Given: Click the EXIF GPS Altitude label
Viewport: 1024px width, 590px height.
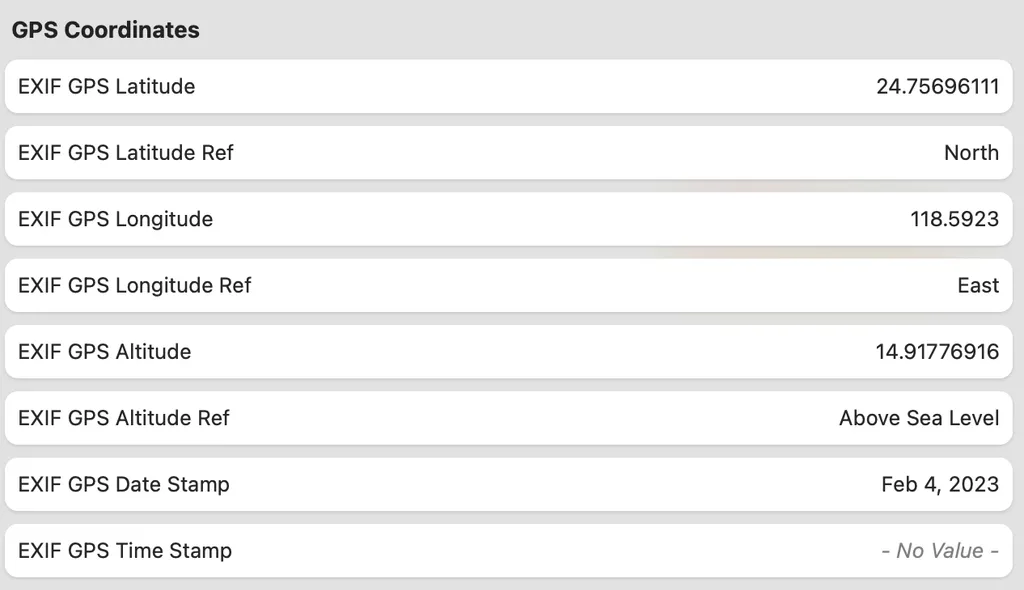Looking at the screenshot, I should coord(104,352).
